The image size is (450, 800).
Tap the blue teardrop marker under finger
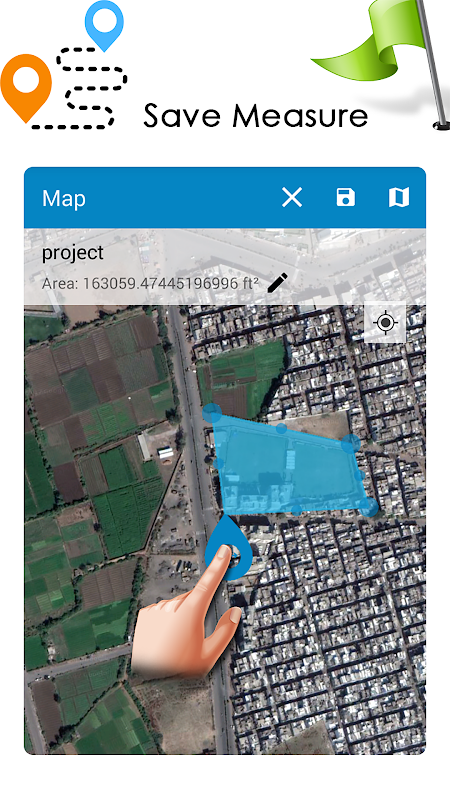point(229,548)
